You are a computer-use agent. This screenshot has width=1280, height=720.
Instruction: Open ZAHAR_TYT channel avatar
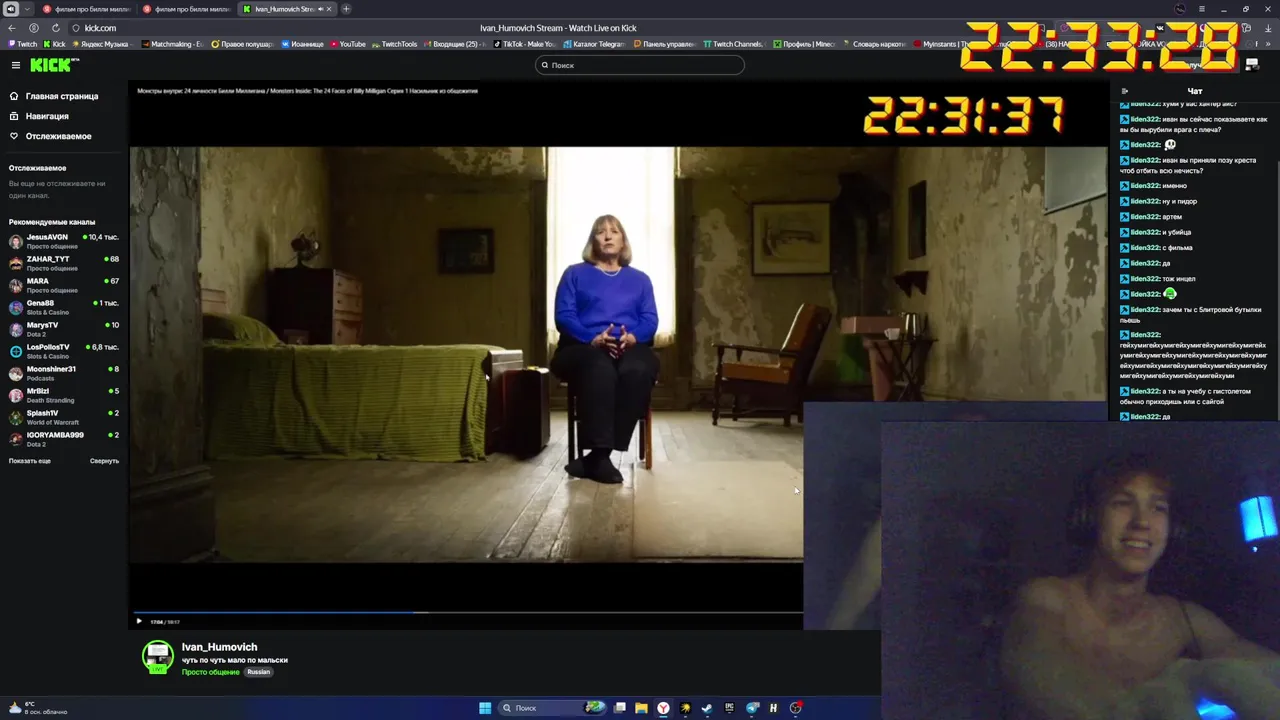16,263
